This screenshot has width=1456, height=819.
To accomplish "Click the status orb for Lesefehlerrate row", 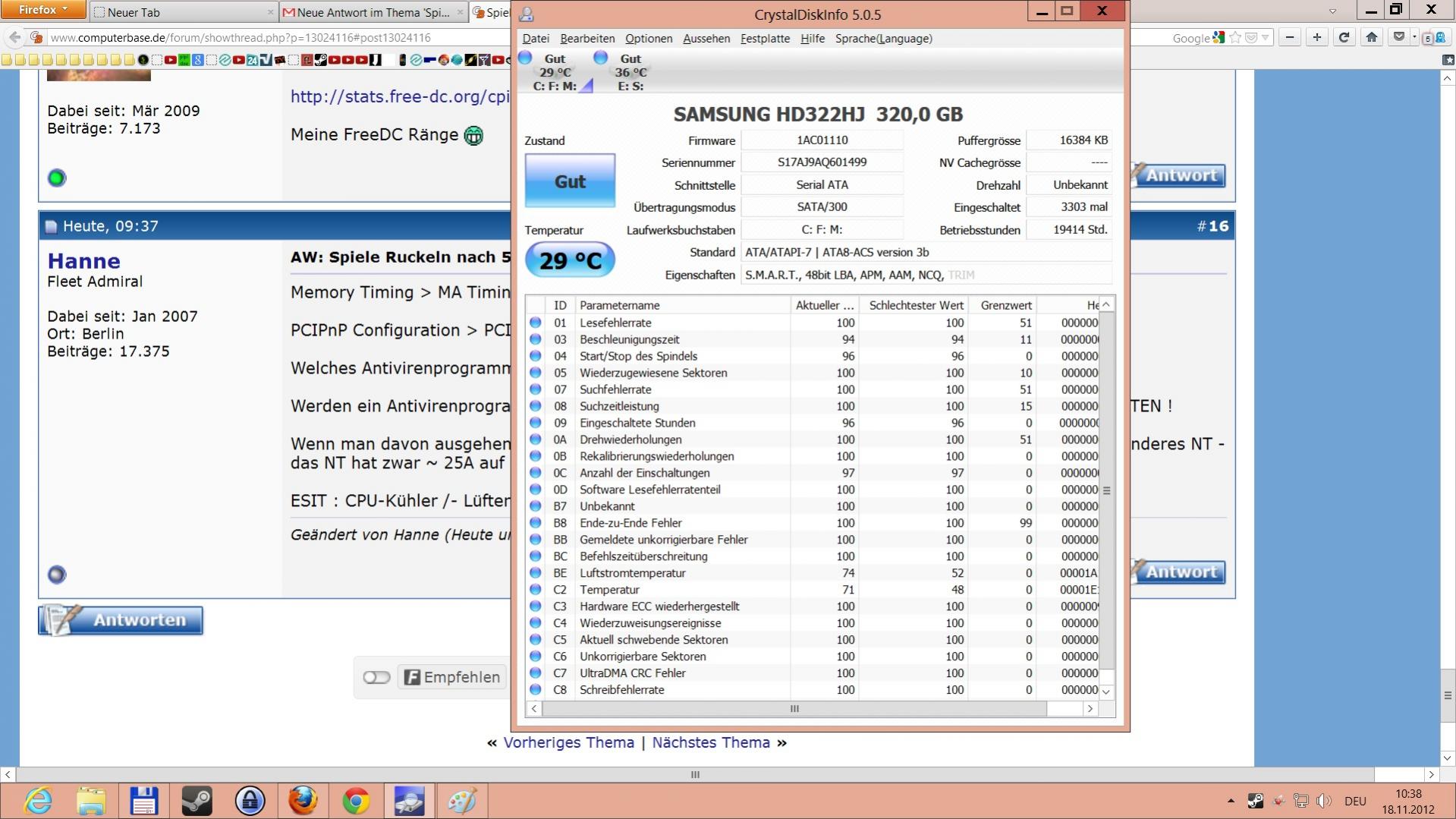I will [x=536, y=323].
